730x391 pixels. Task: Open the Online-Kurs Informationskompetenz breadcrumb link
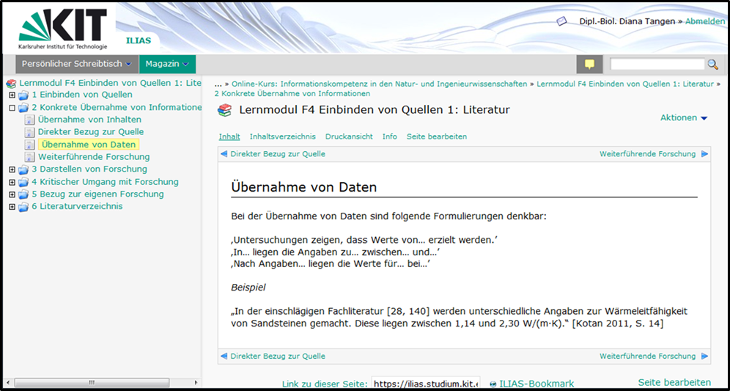[x=379, y=84]
